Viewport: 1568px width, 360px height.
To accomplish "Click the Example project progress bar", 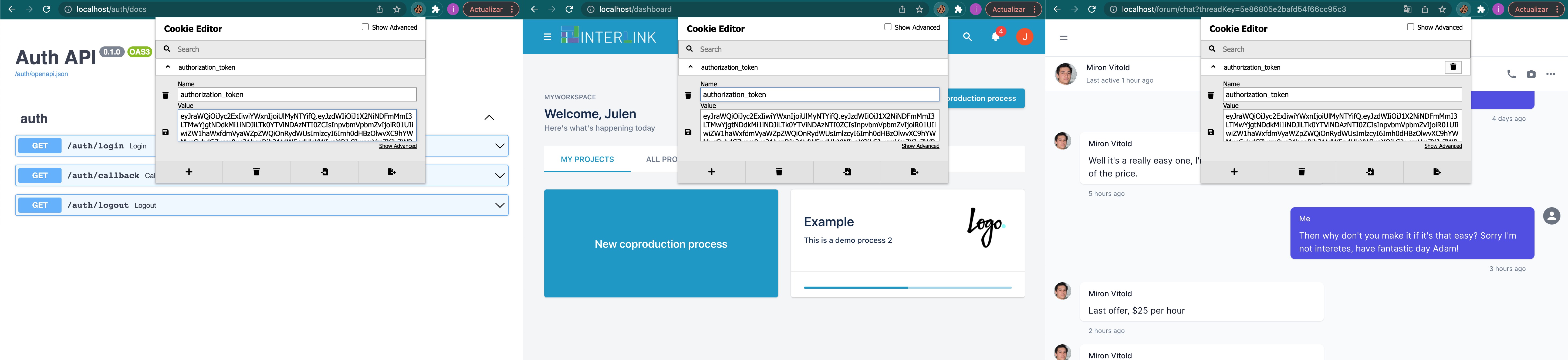I will [908, 287].
